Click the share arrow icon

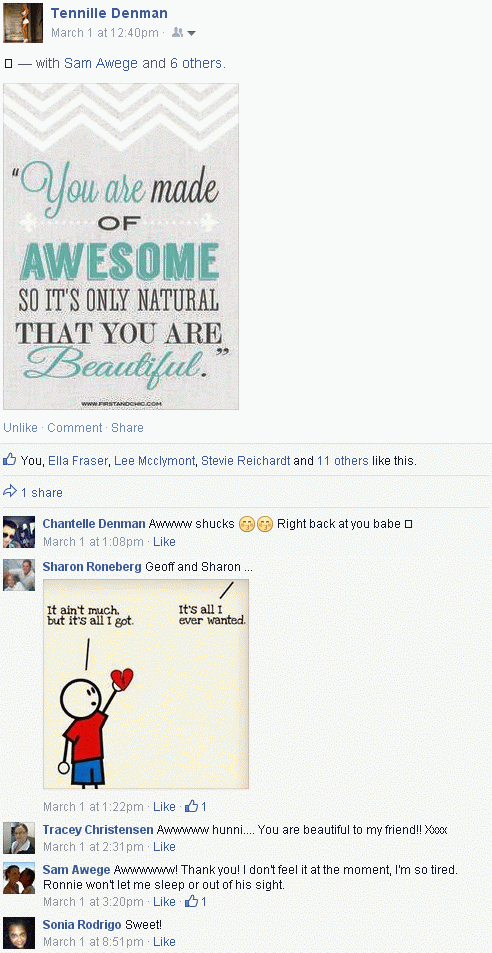tap(9, 492)
